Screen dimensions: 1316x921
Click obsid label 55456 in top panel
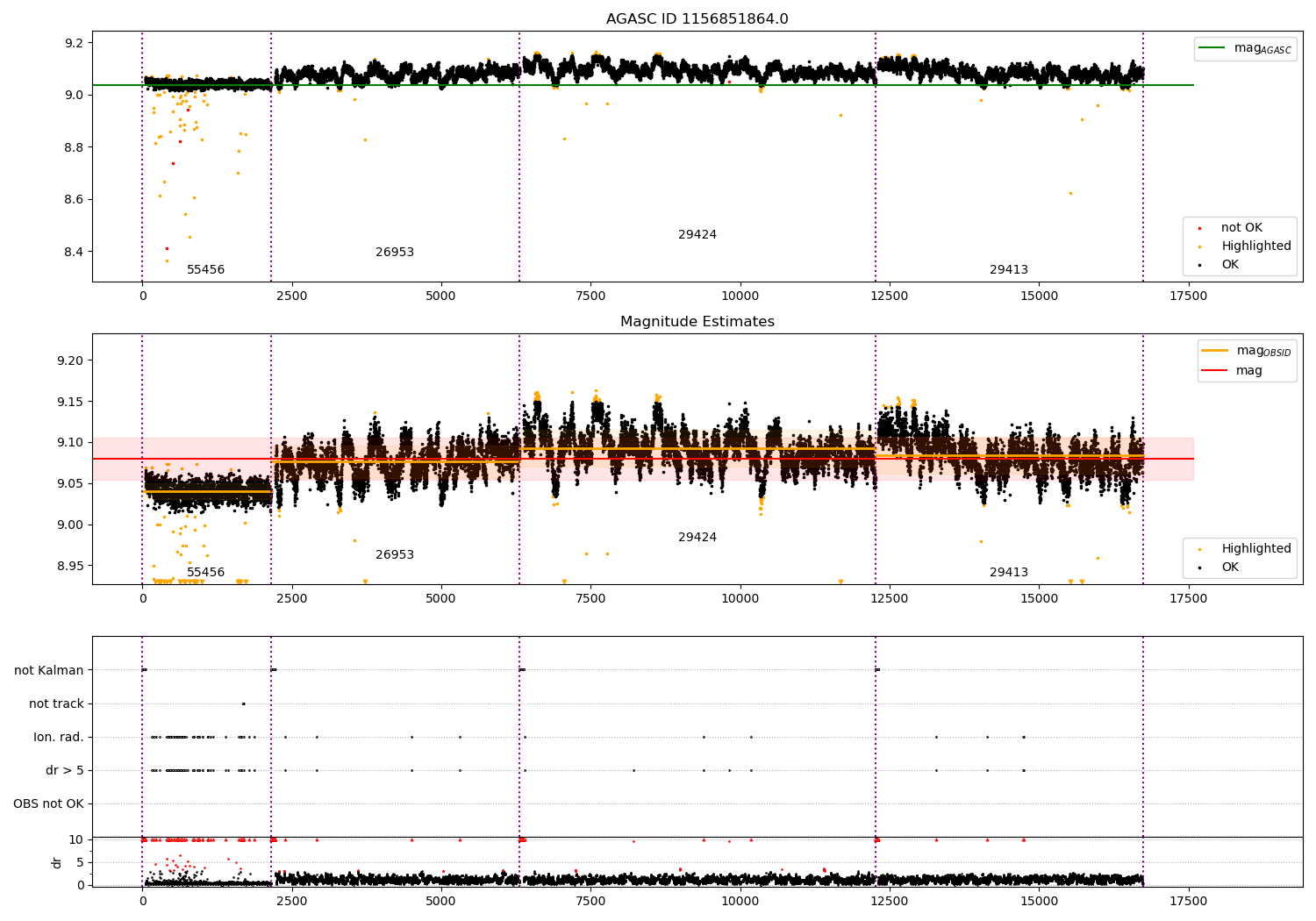tap(205, 270)
